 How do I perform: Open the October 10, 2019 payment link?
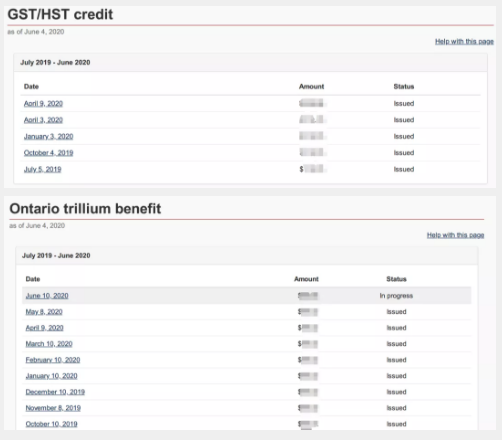coord(51,424)
